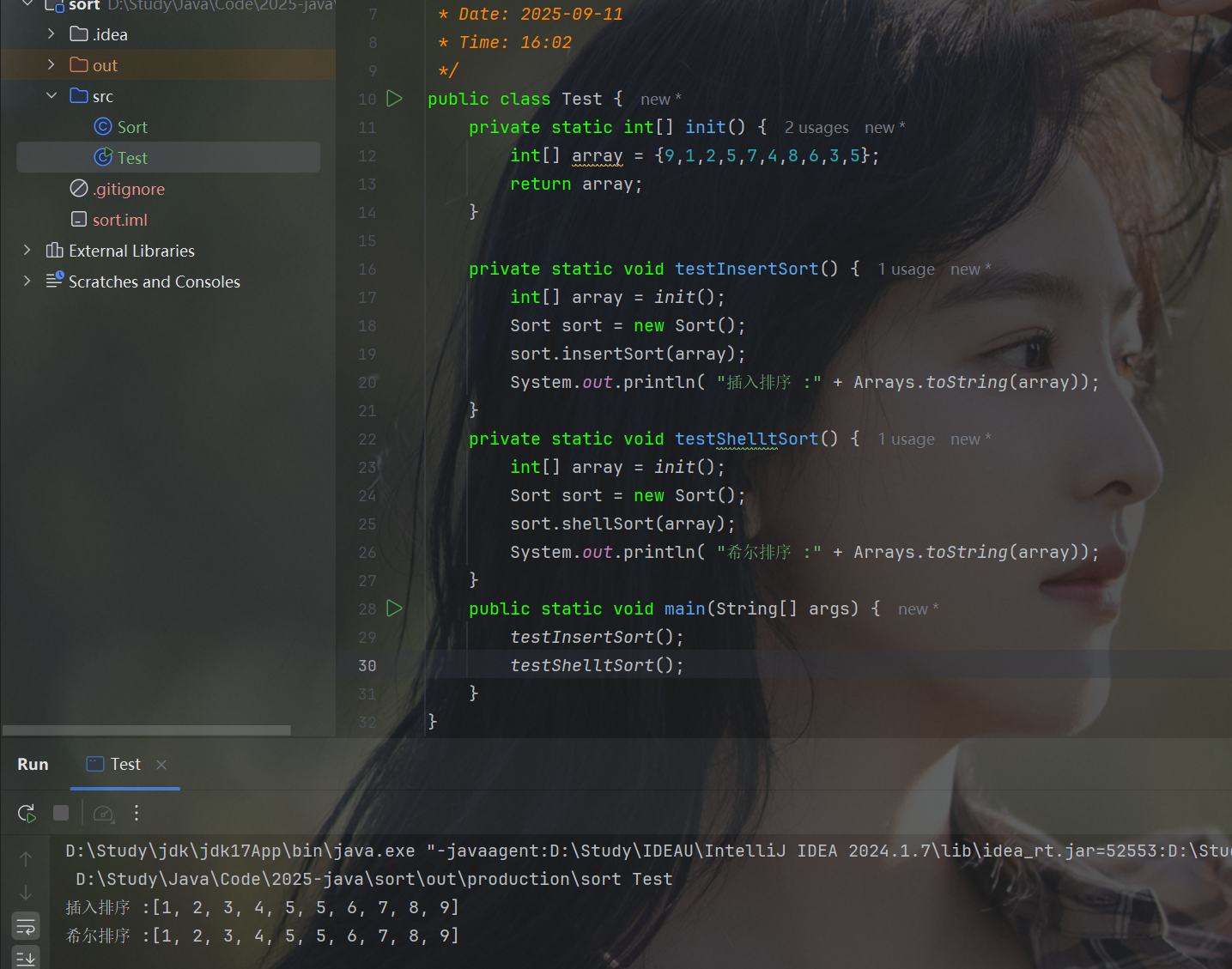The width and height of the screenshot is (1232, 969).
Task: Open the three-dot More menu in Run toolbar
Action: (x=137, y=813)
